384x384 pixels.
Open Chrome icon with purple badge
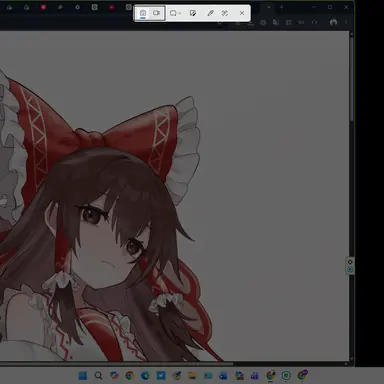[x=302, y=375]
